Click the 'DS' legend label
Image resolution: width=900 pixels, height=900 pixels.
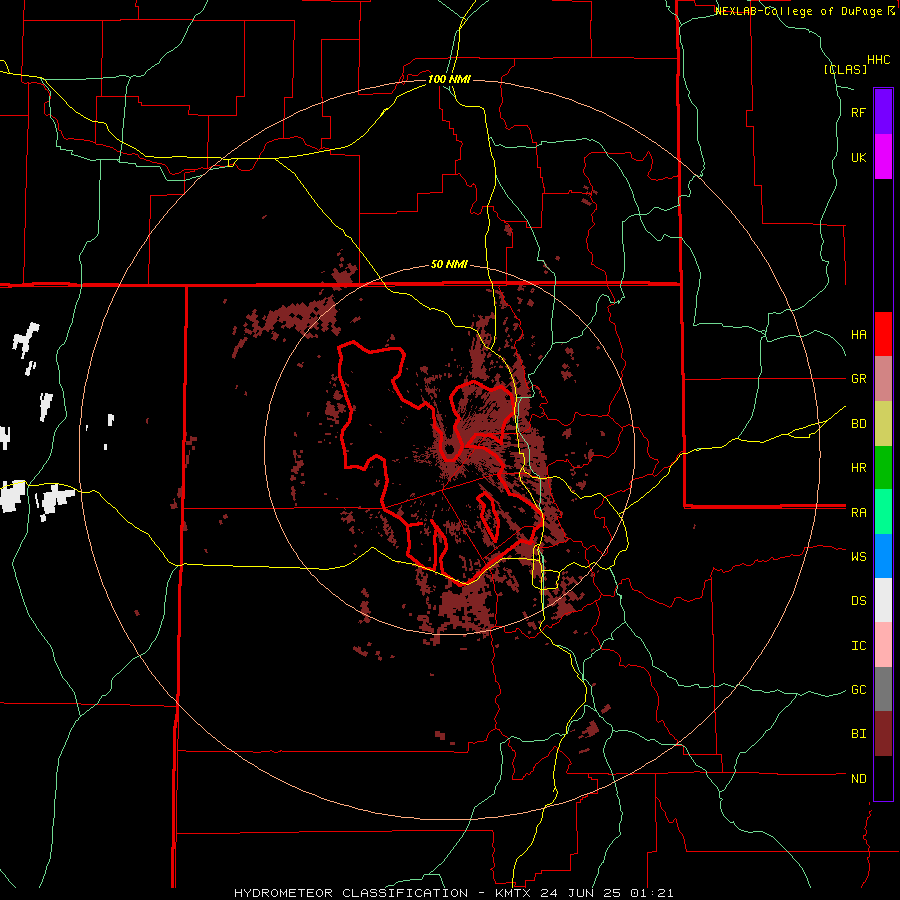coord(858,601)
